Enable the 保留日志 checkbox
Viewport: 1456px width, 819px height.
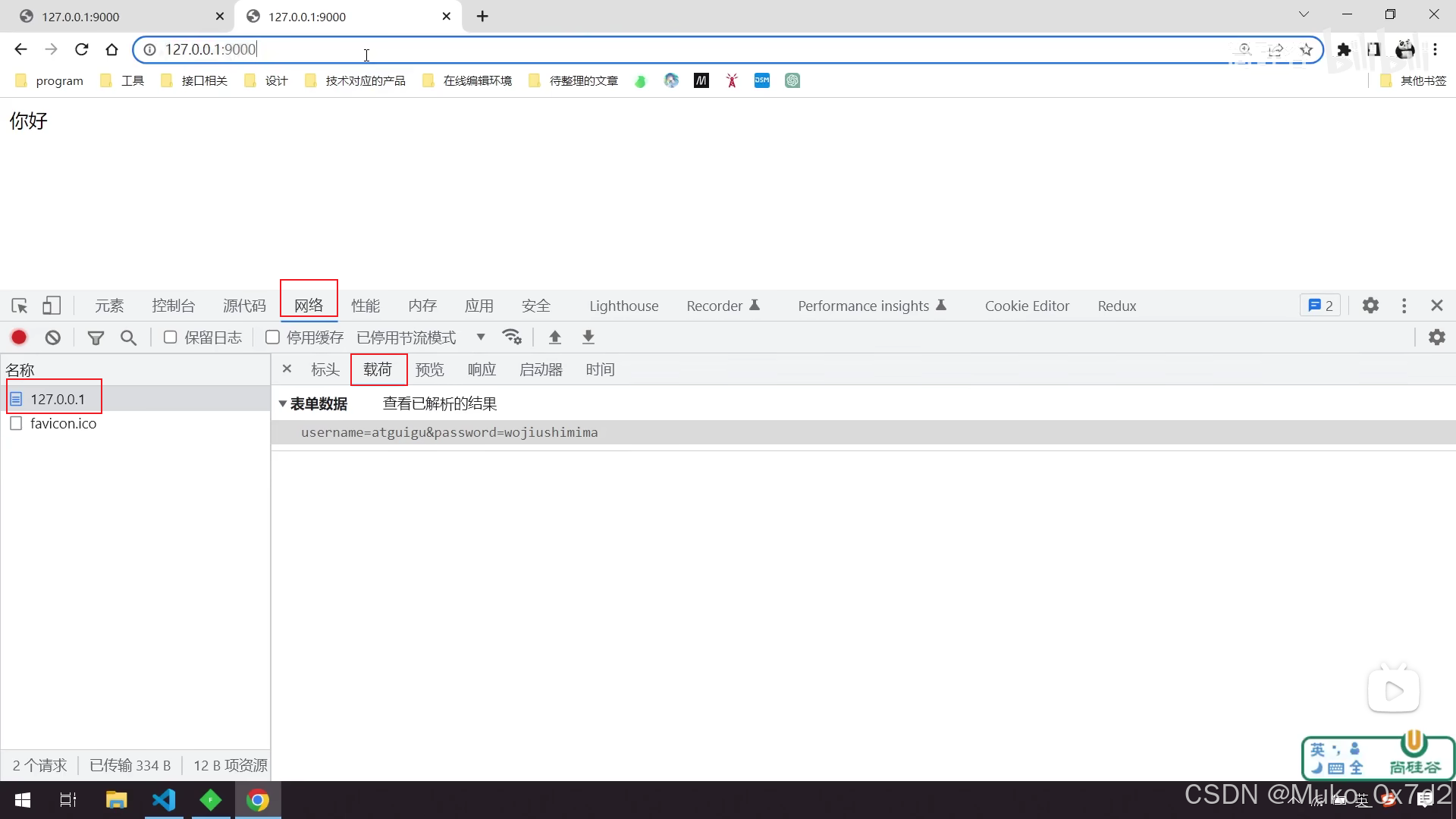pos(171,337)
